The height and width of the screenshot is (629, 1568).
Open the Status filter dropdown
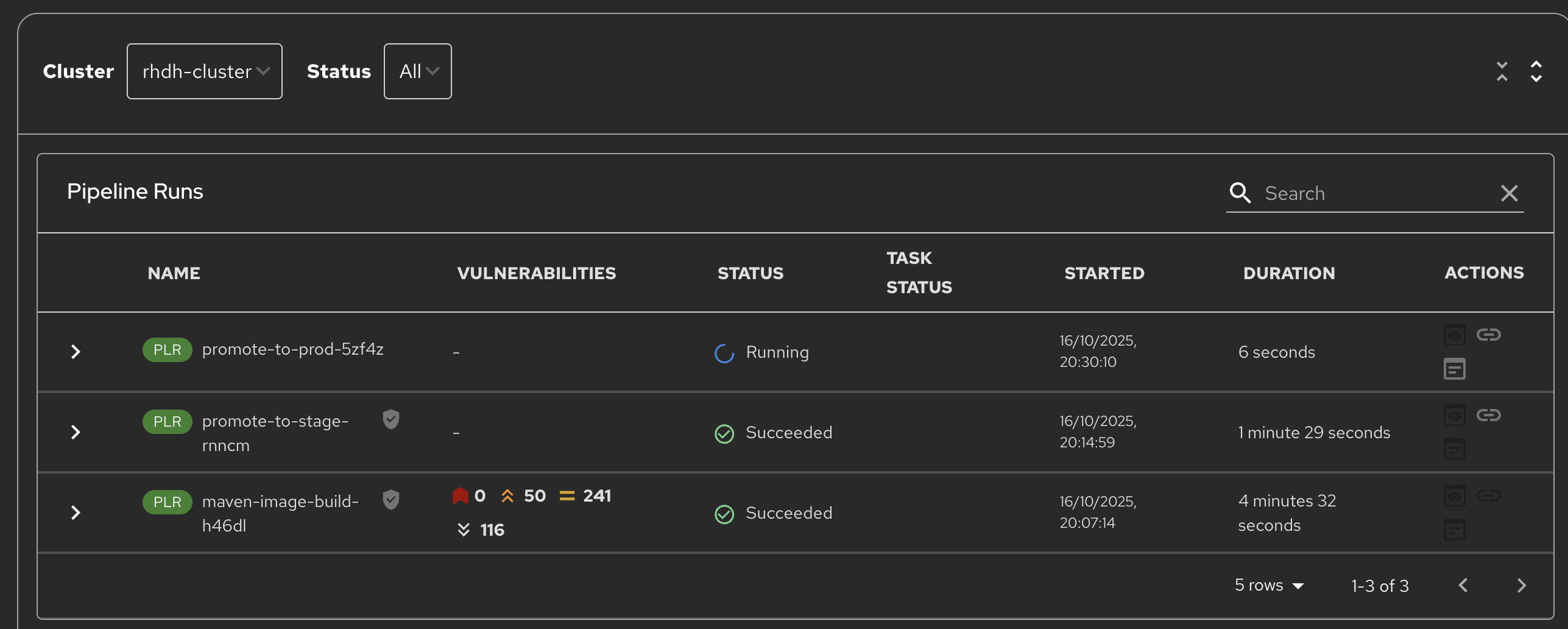[417, 71]
